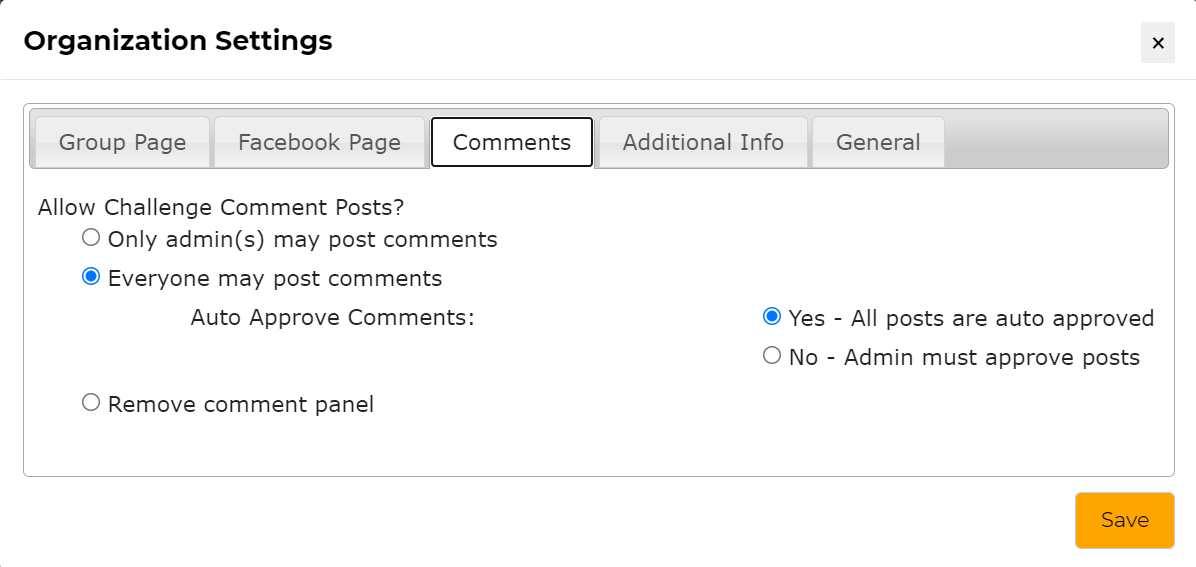This screenshot has height=567, width=1196.
Task: Click the 'Remove comment panel' label text
Action: point(241,405)
